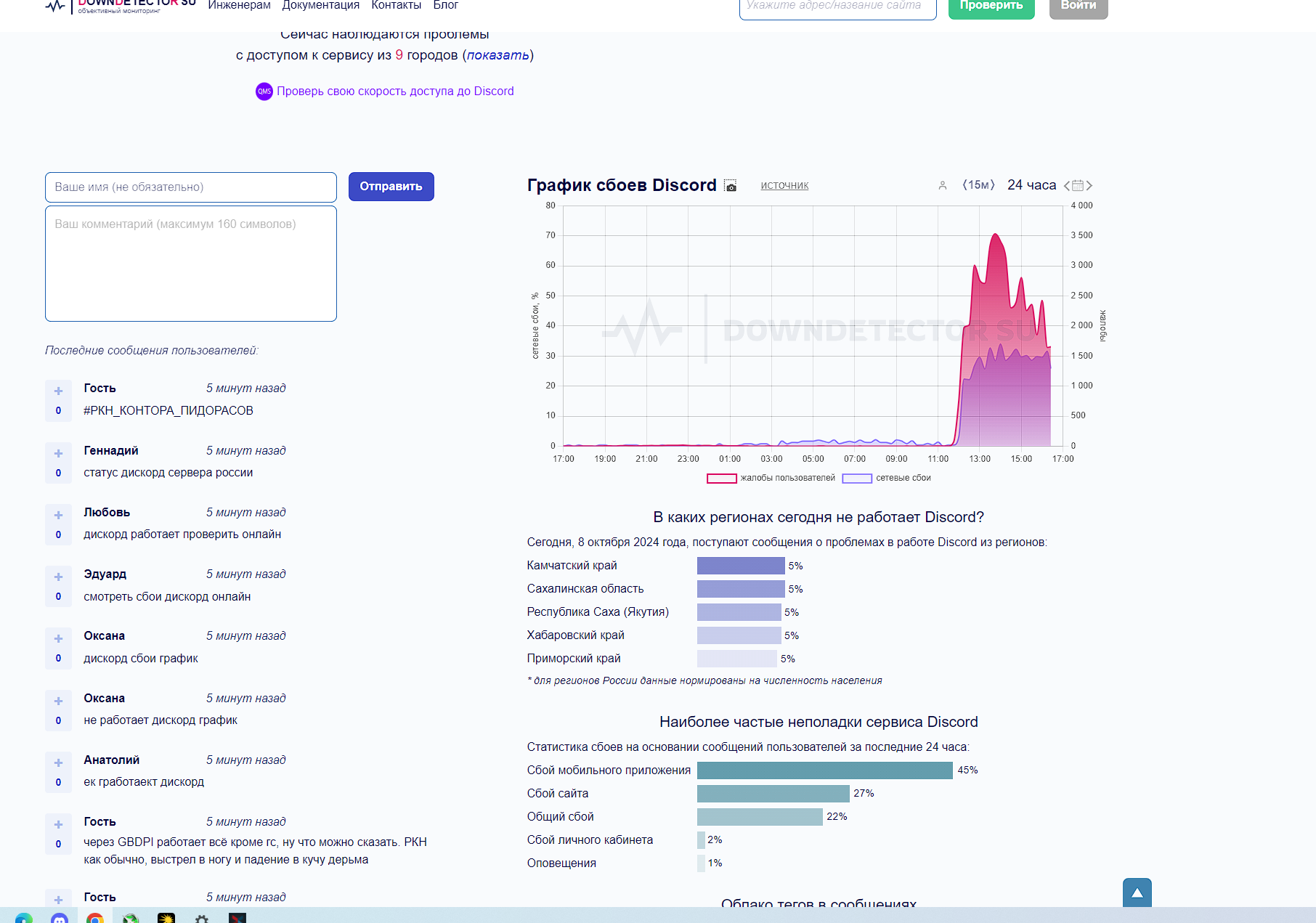Screen dimensions: 1316x923
Task: Click the 'Сбой сайта' 27% bar
Action: pos(773,794)
